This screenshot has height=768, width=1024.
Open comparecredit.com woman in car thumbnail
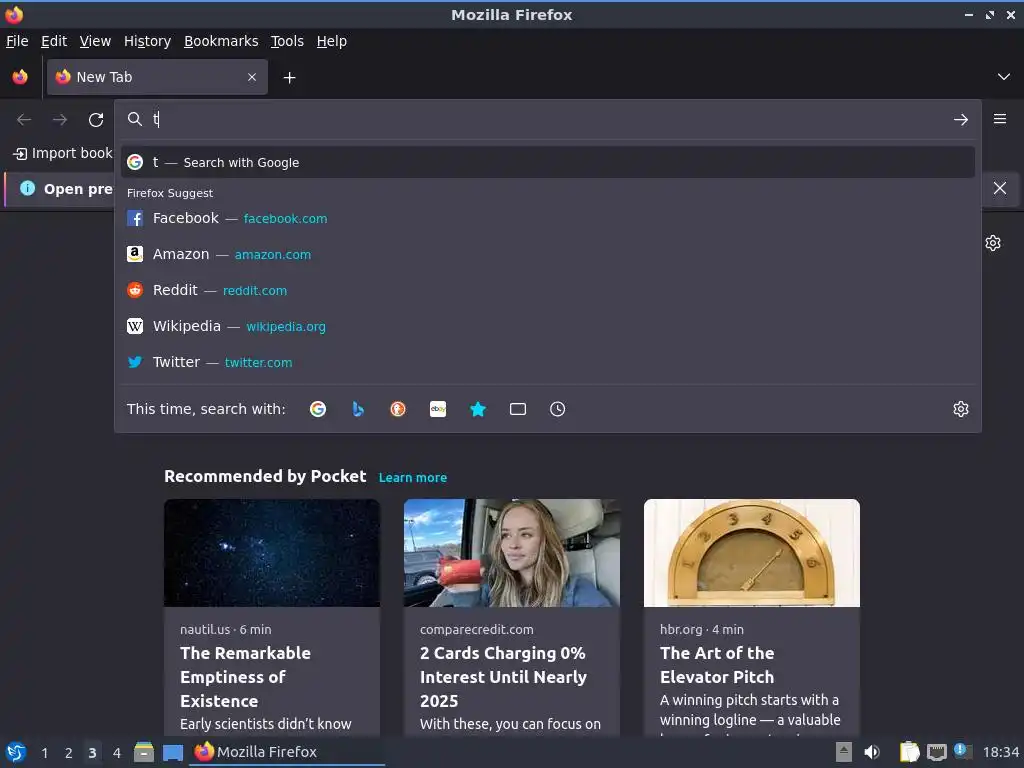[511, 552]
